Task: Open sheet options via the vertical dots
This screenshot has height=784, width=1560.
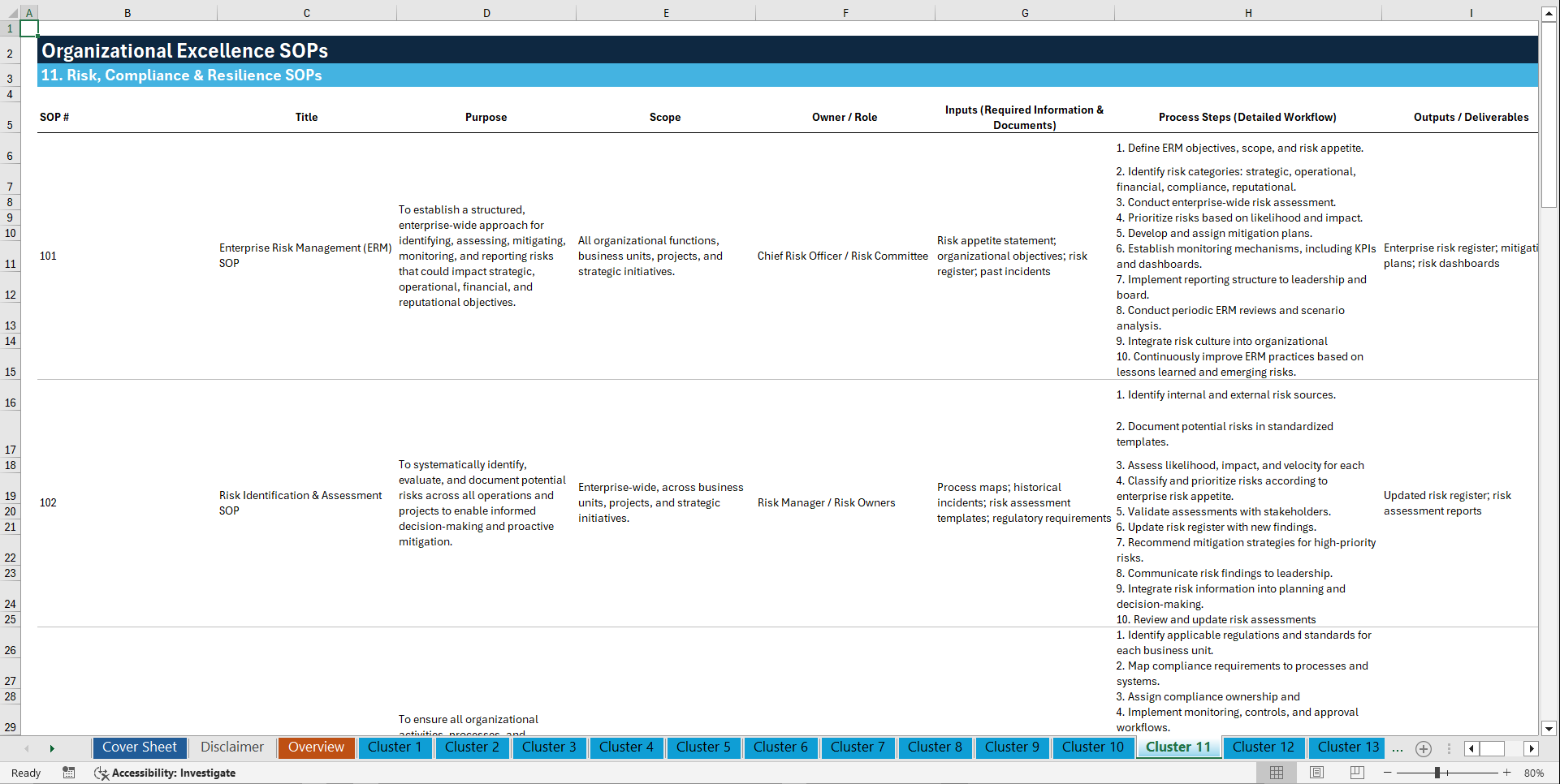Action: point(1449,748)
